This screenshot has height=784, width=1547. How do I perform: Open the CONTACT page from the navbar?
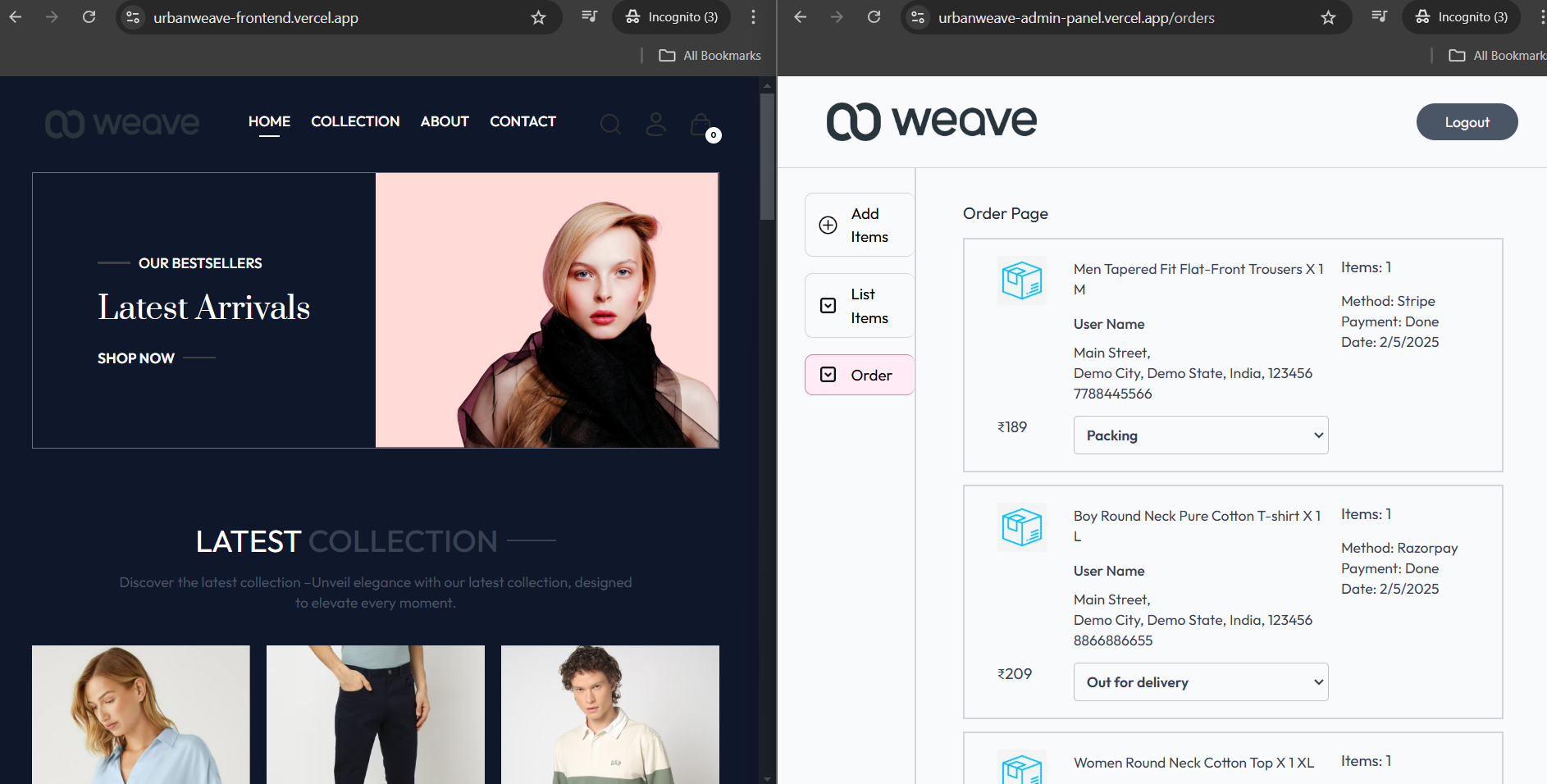point(523,121)
